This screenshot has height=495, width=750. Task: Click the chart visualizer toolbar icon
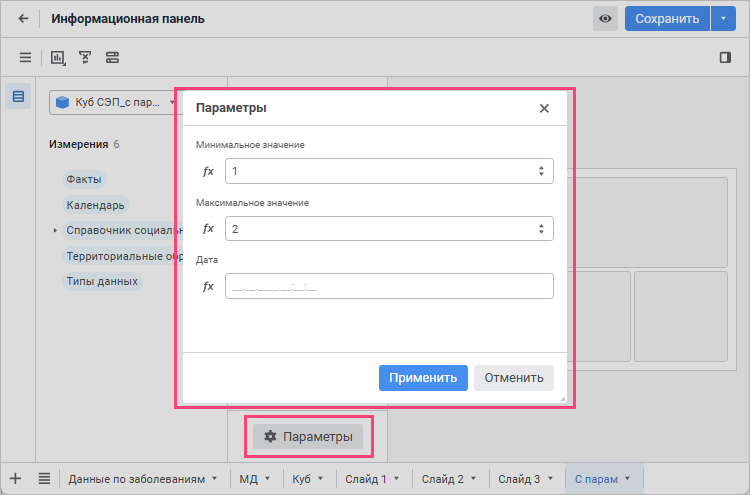tap(58, 57)
